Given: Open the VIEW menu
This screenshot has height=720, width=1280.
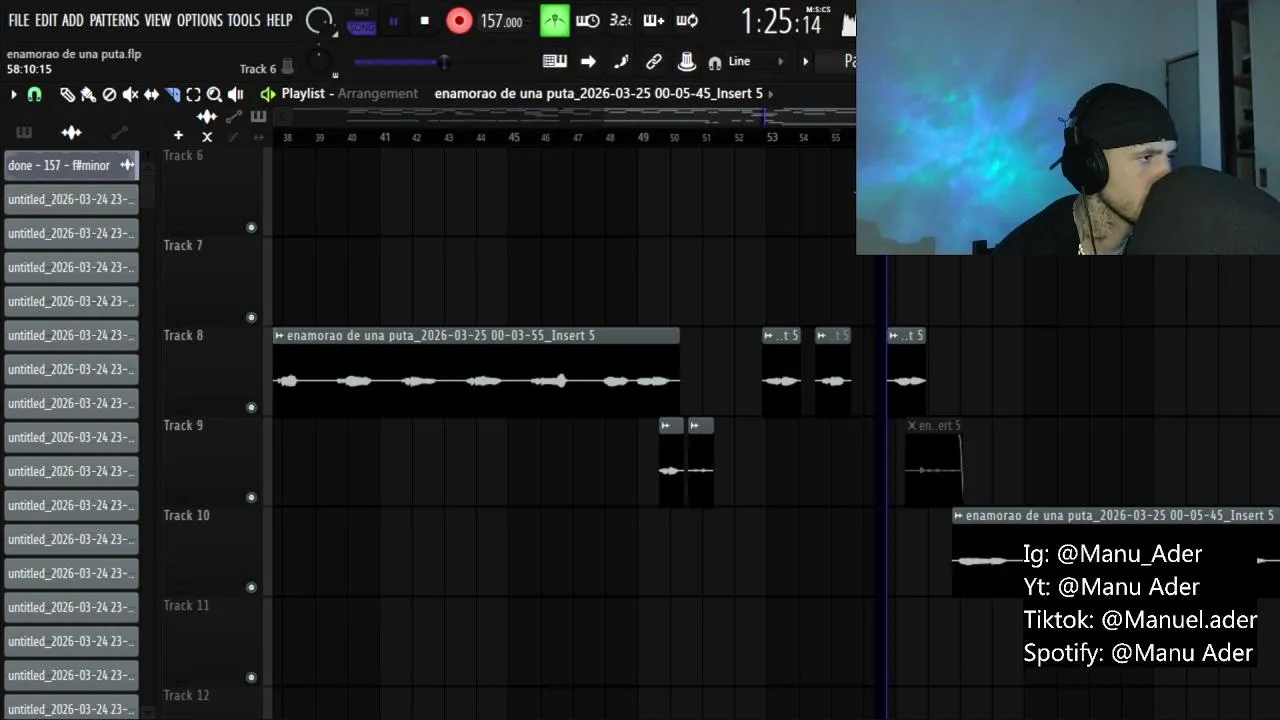Looking at the screenshot, I should click(x=158, y=20).
